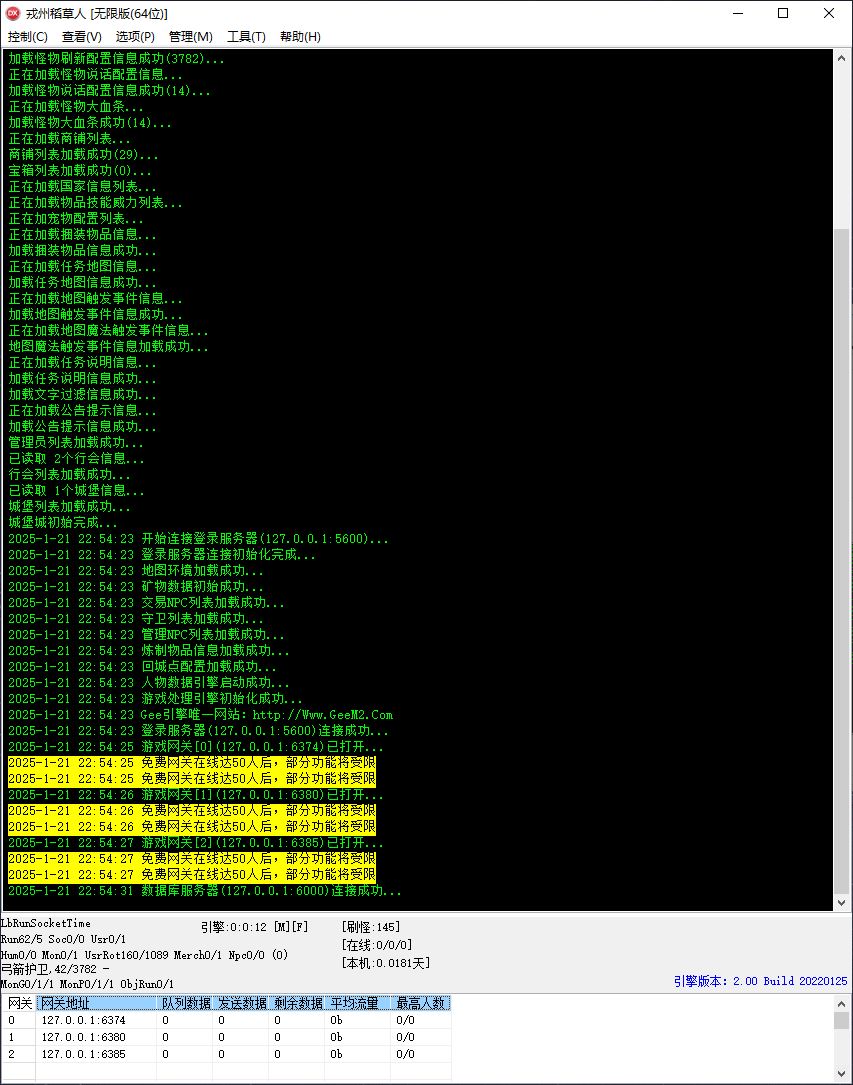The width and height of the screenshot is (853, 1085).
Task: Click log line 城堡城初始完成
Action: [x=62, y=522]
